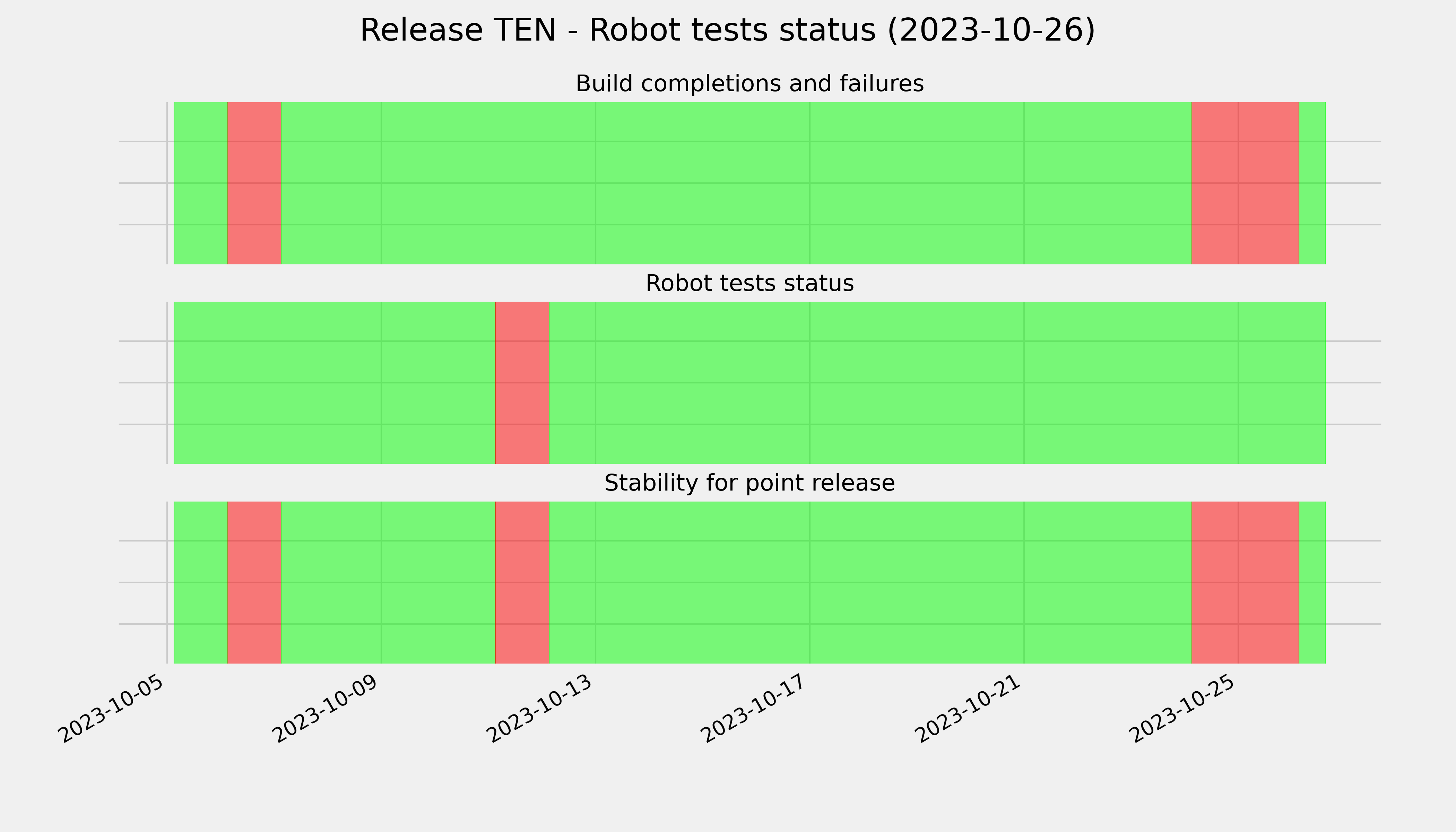Image resolution: width=1456 pixels, height=832 pixels.
Task: Select the 'Build completions and failures' subplot title
Action: point(749,84)
